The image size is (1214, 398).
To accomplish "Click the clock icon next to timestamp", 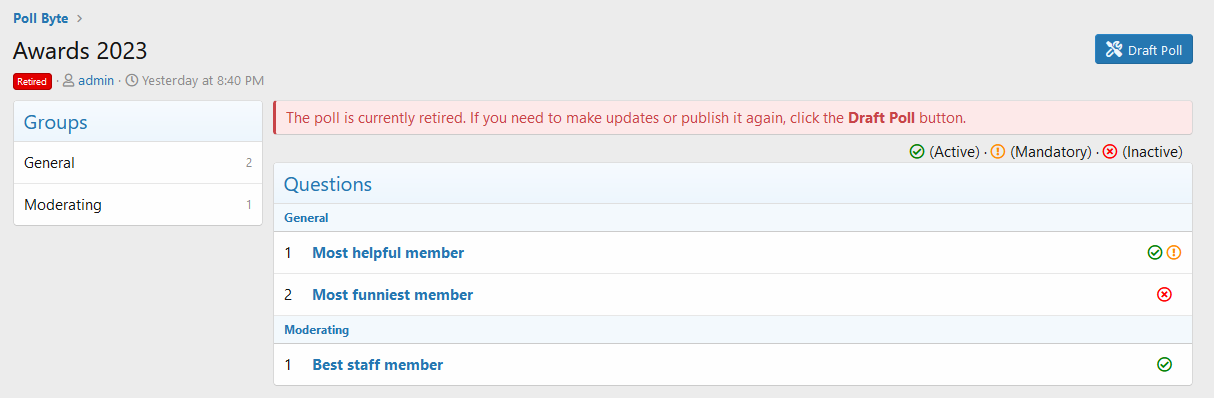I will tap(131, 80).
